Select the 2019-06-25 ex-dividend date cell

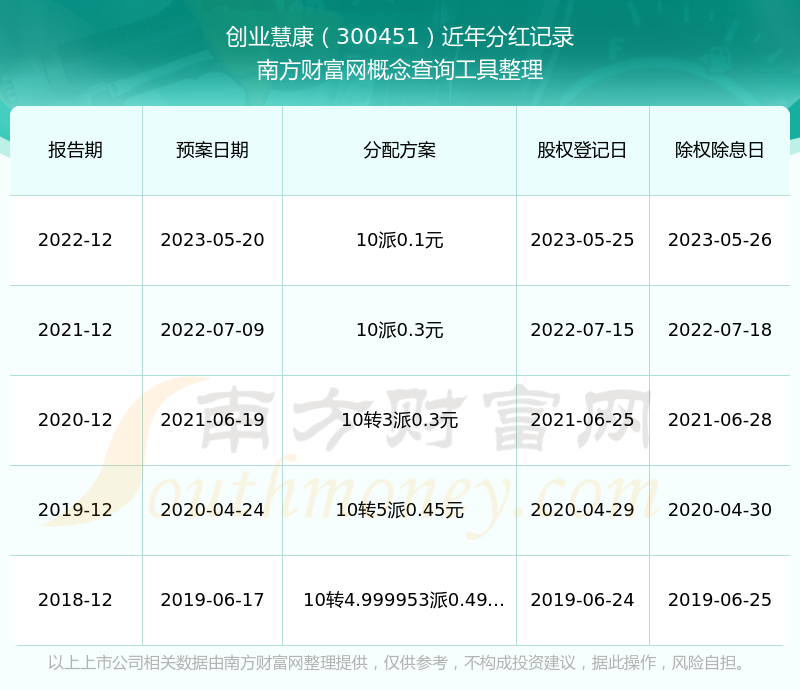(719, 600)
